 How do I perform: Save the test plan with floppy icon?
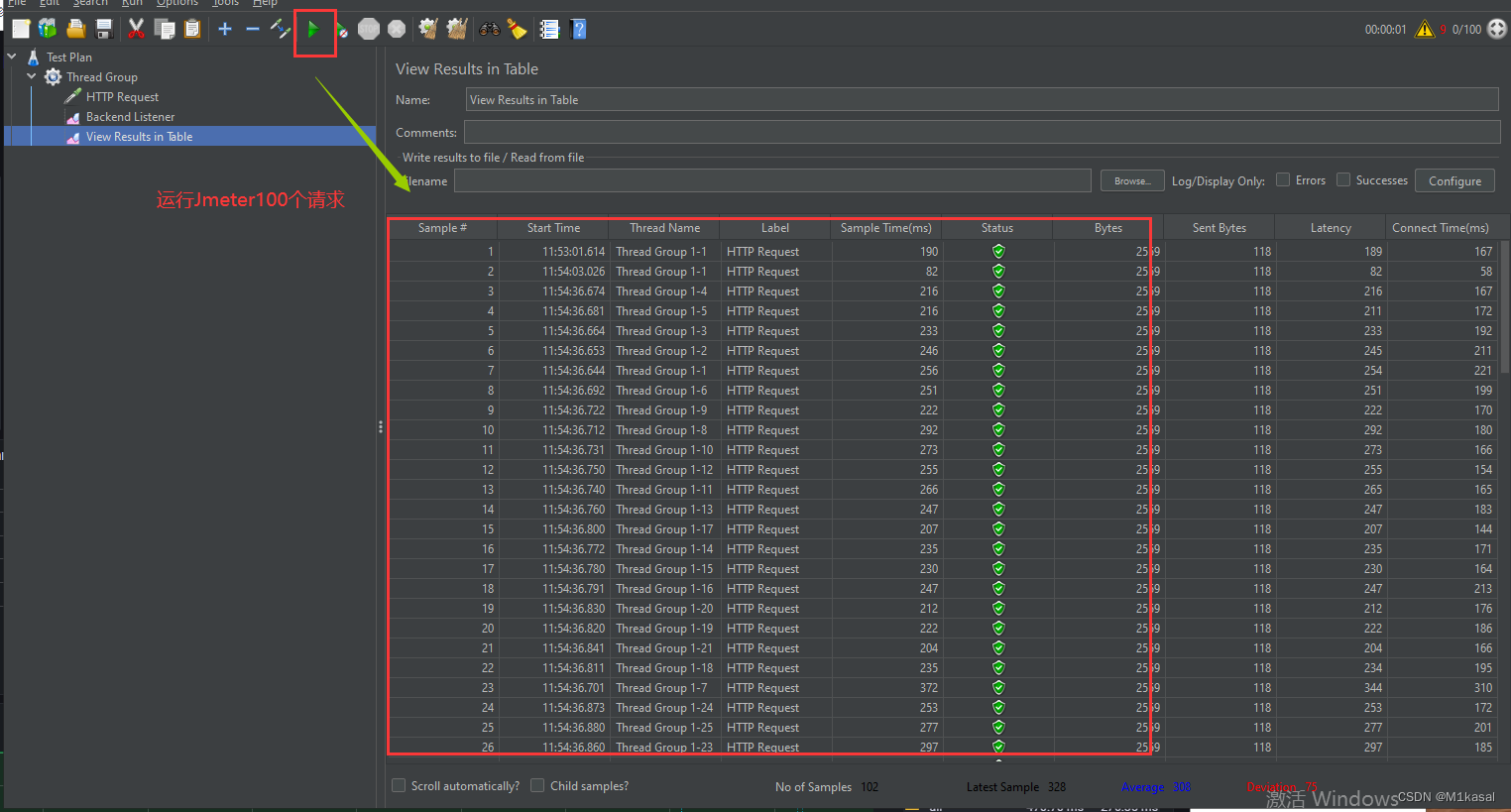[x=104, y=29]
